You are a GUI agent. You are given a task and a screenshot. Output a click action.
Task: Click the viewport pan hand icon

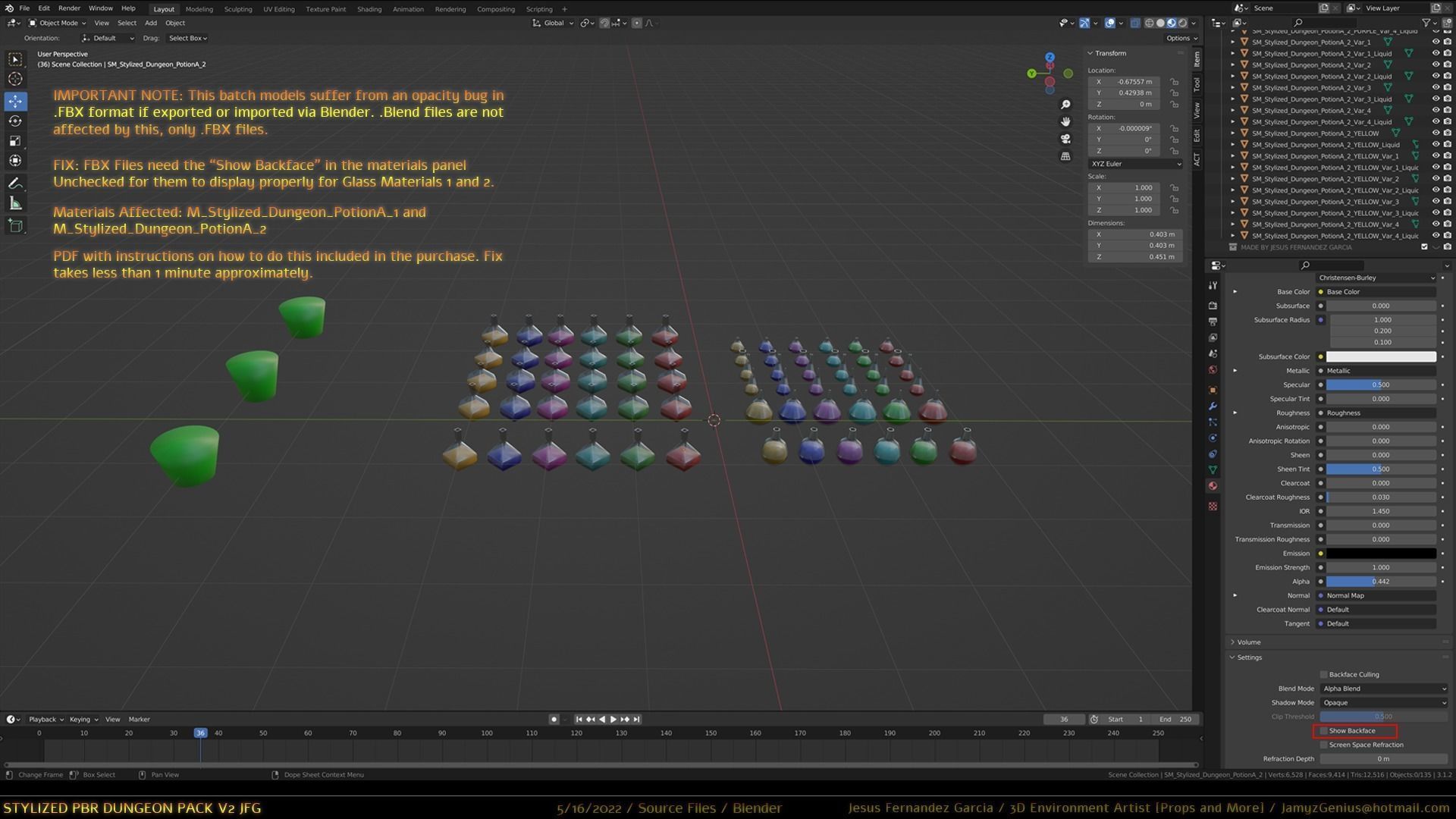click(x=1065, y=121)
